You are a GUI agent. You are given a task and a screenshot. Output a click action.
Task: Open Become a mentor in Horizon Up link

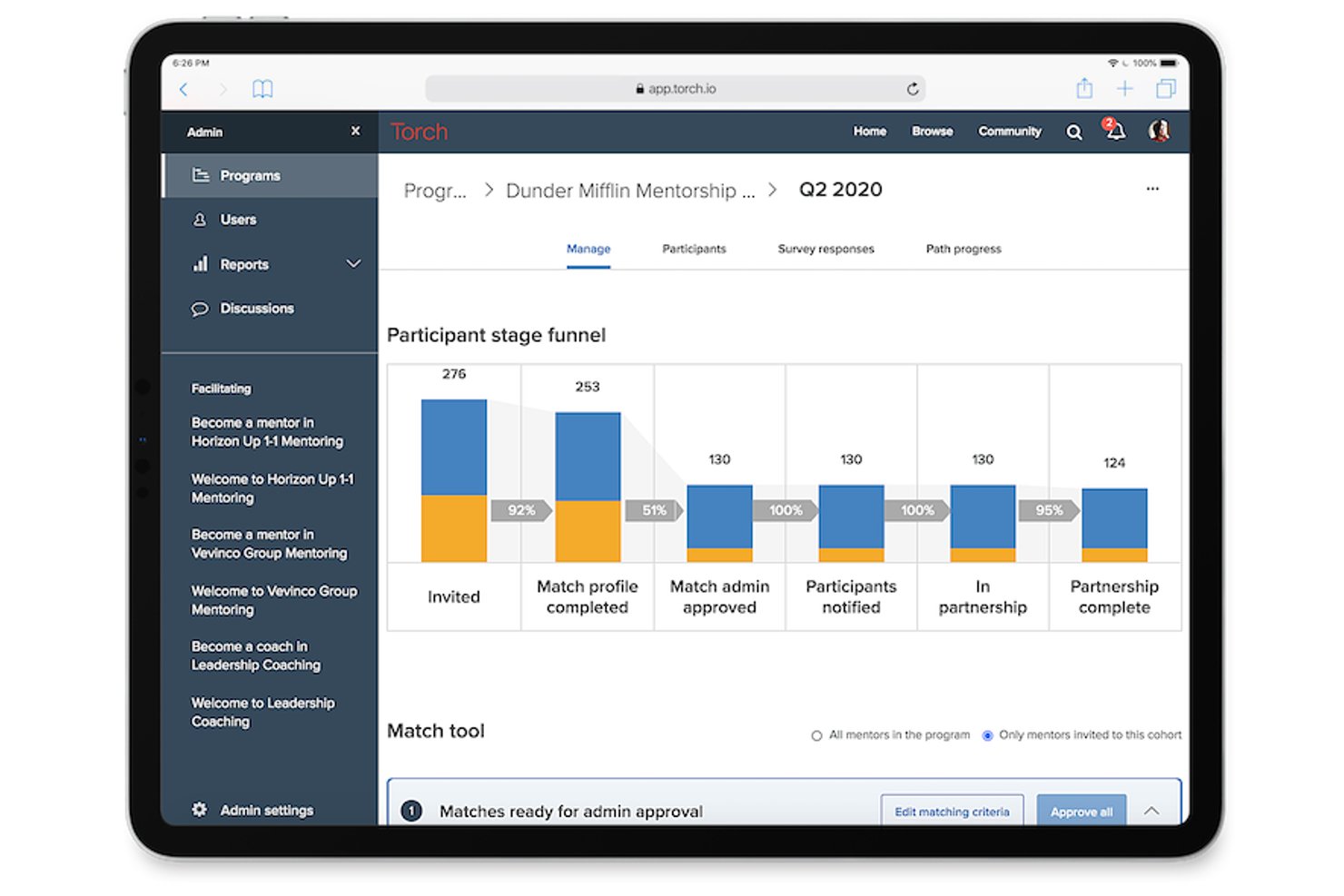click(267, 432)
